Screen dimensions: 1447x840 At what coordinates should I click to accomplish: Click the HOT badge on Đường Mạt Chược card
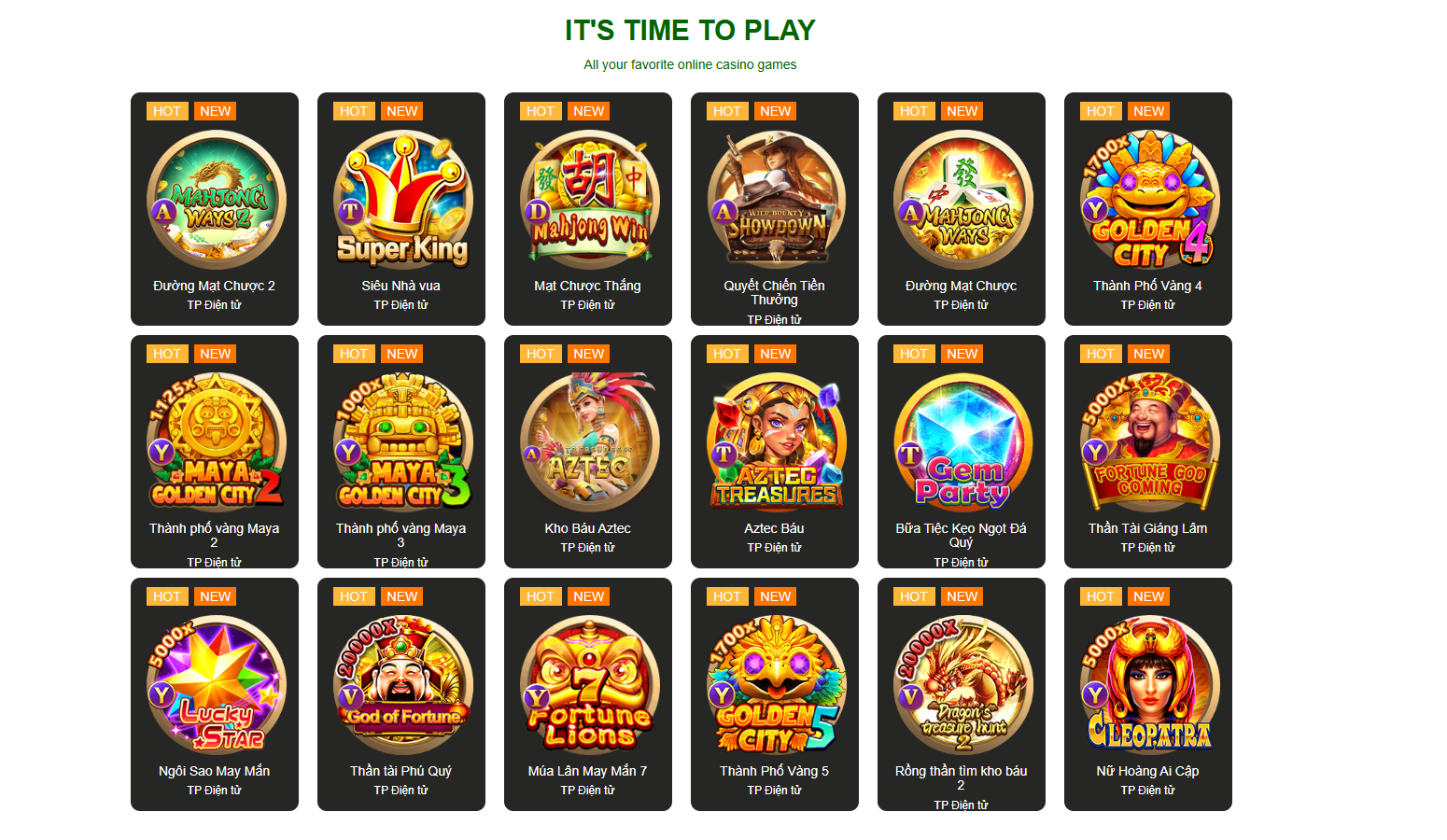[x=914, y=111]
